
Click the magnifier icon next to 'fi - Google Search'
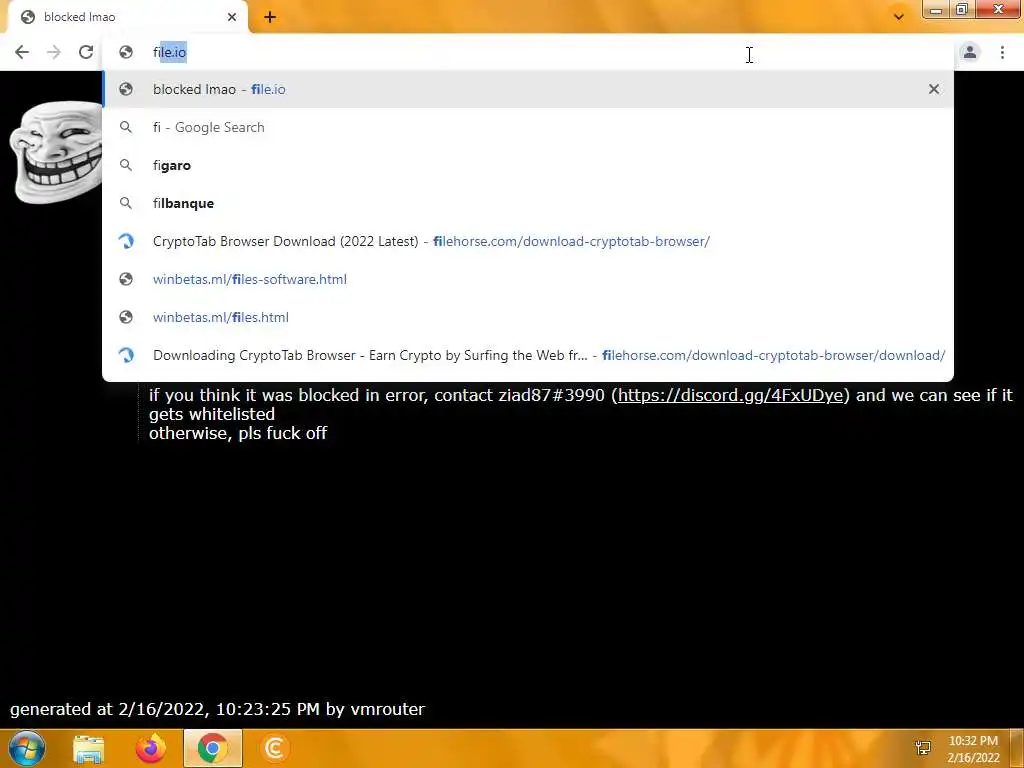(x=126, y=127)
